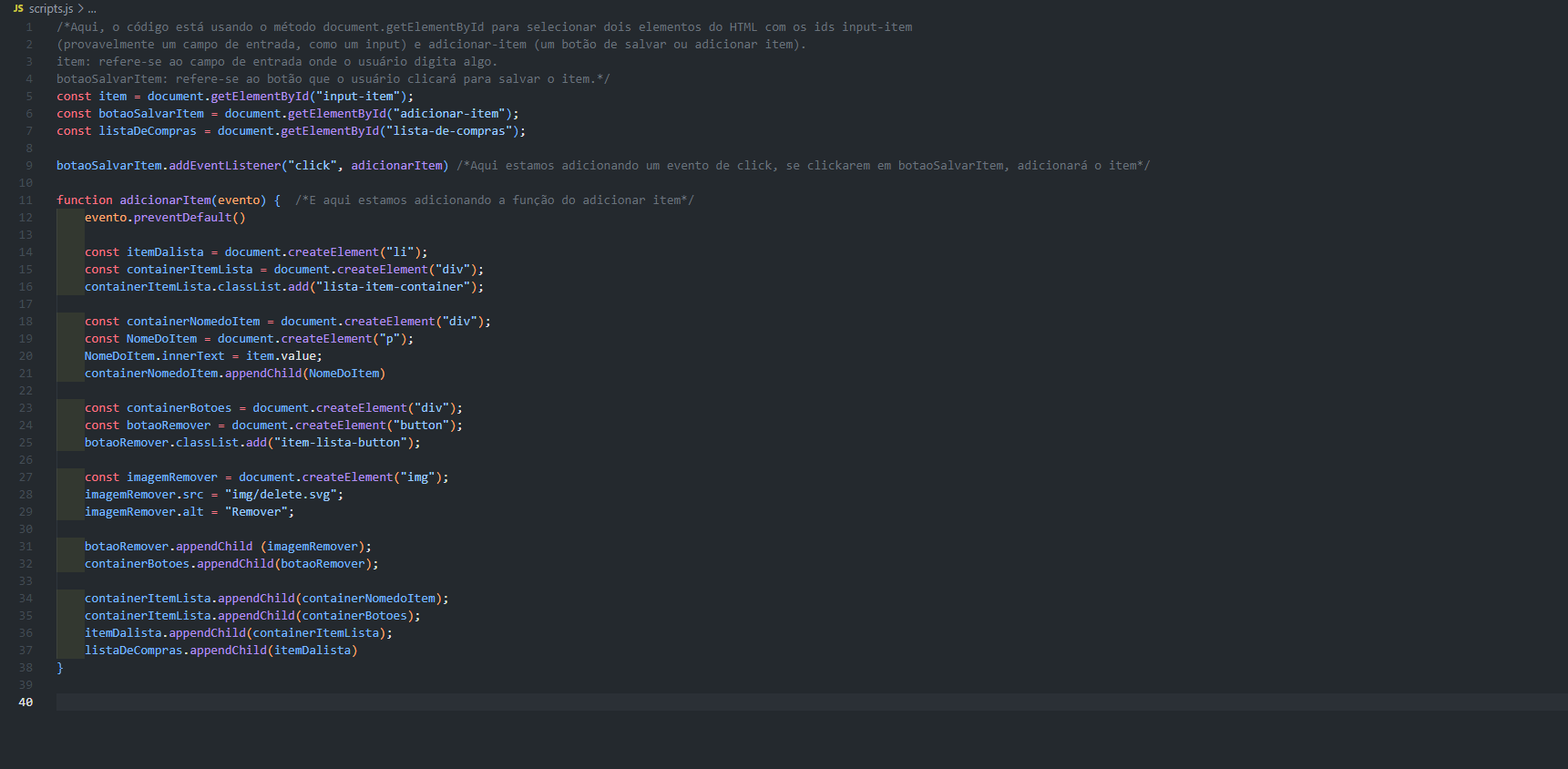Click the "lista-item-container" class string
Image resolution: width=1568 pixels, height=769 pixels.
394,287
